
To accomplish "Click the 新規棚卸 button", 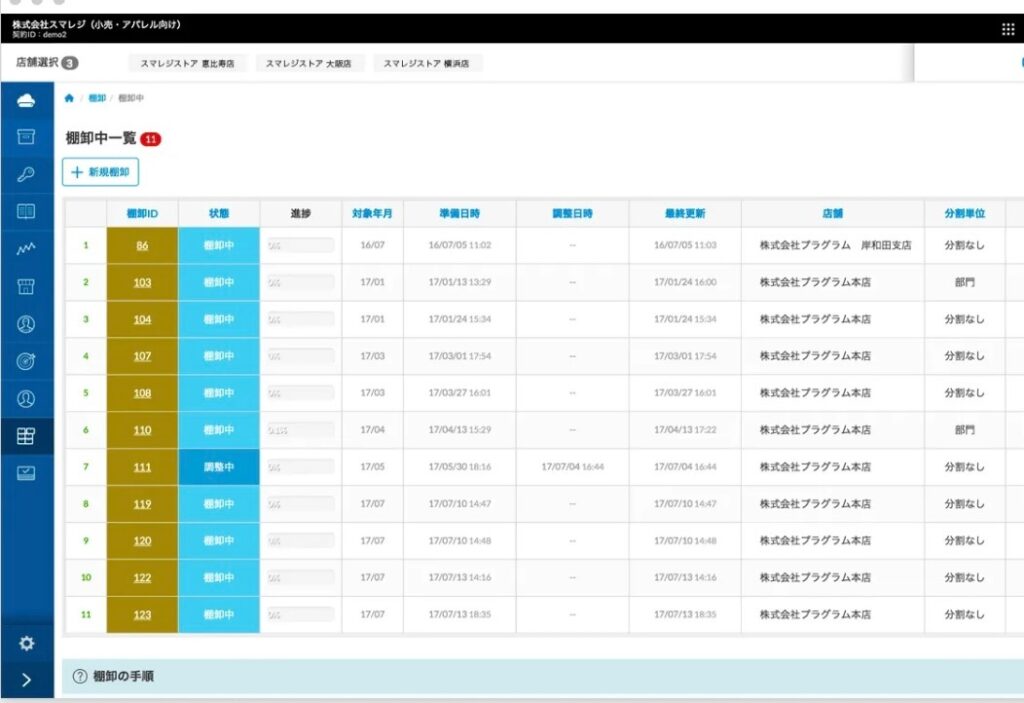I will click(101, 172).
